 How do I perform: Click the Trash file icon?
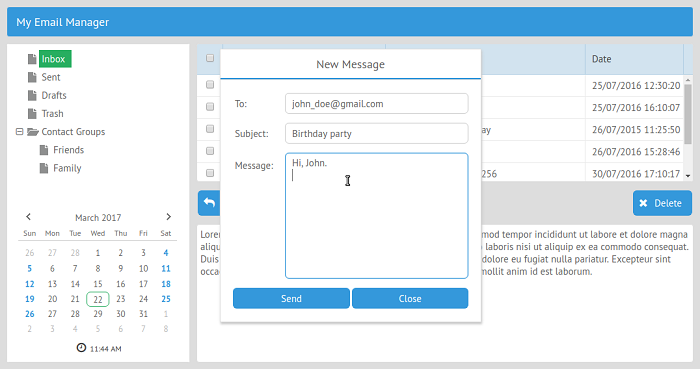32,114
